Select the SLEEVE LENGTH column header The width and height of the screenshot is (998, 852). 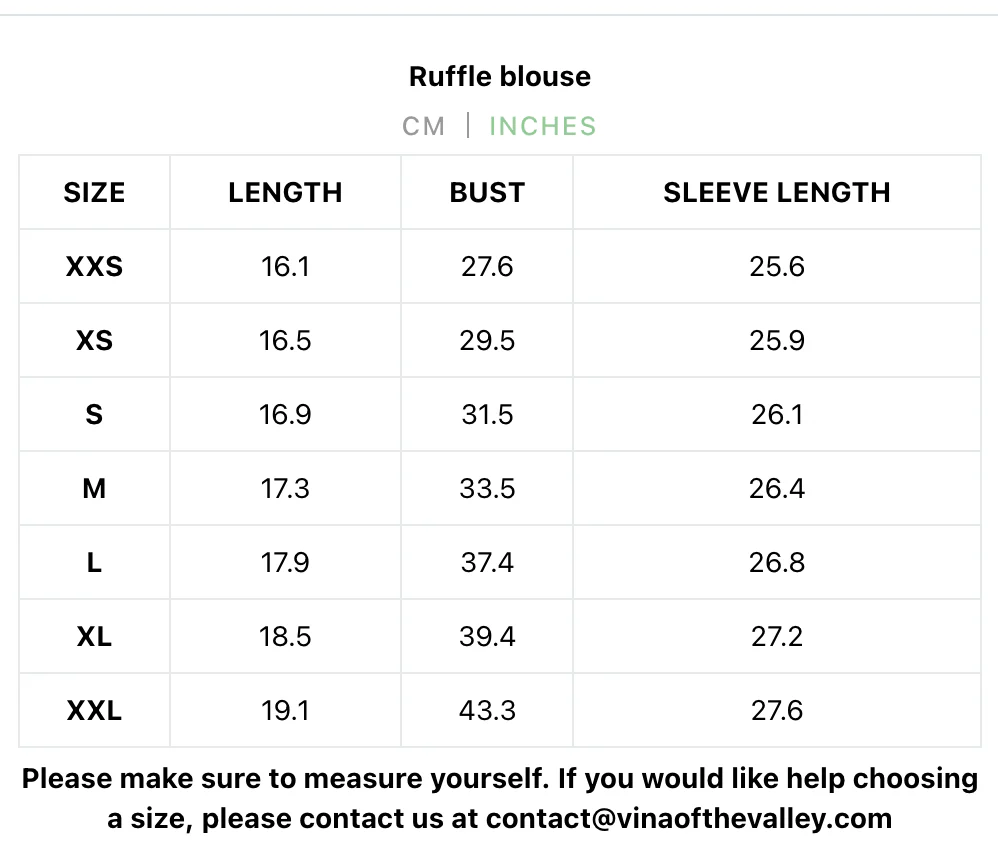(x=777, y=192)
